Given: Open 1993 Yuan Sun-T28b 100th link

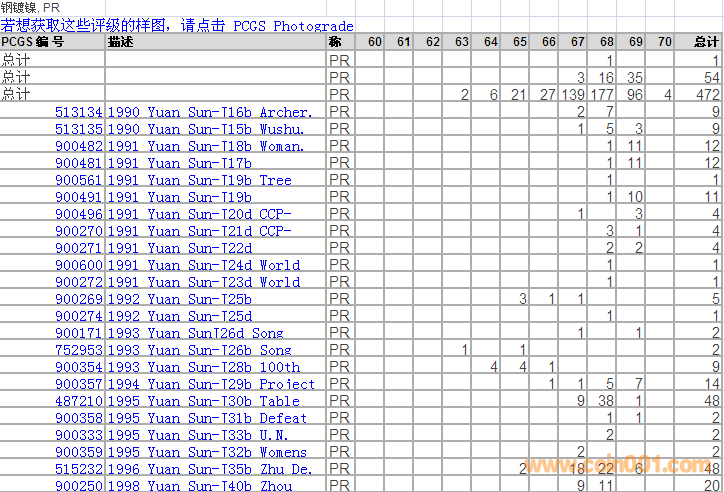Looking at the screenshot, I should [203, 367].
